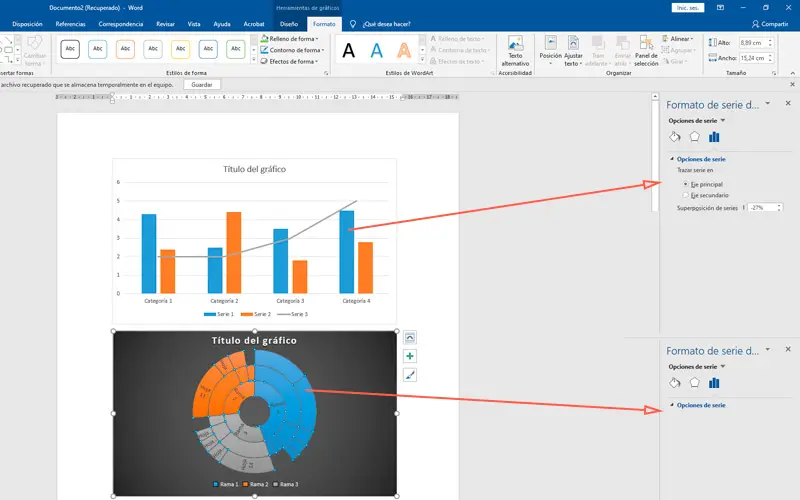Viewport: 800px width, 500px height.
Task: Close the lower Formato de serie pane
Action: point(788,349)
